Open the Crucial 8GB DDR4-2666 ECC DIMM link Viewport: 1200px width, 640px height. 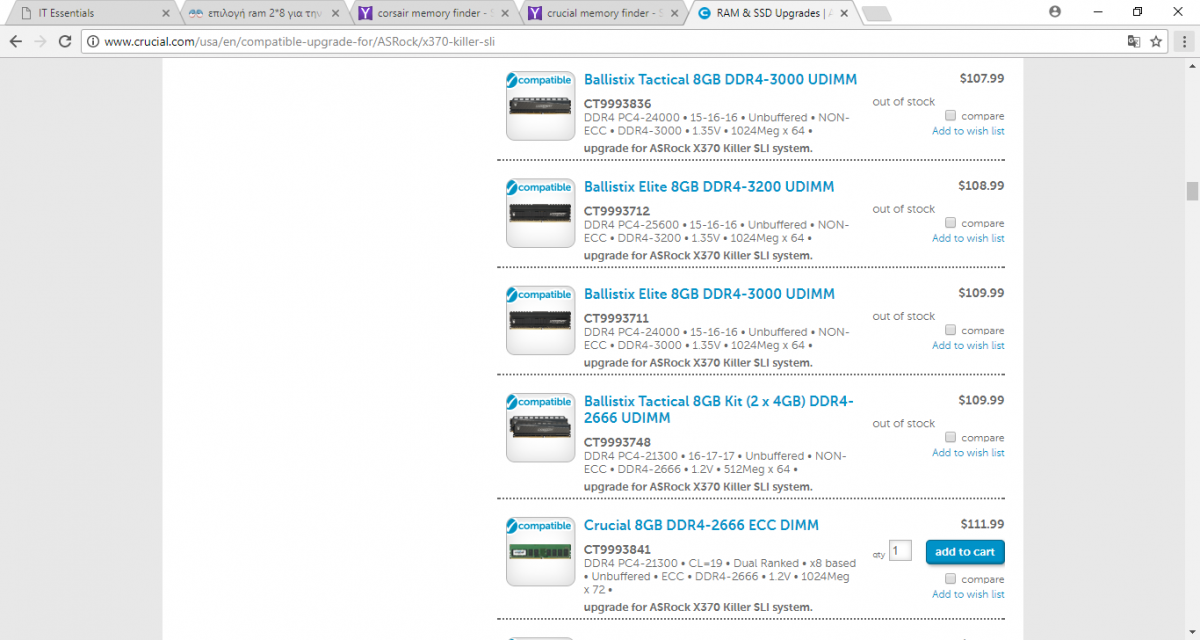pos(701,525)
